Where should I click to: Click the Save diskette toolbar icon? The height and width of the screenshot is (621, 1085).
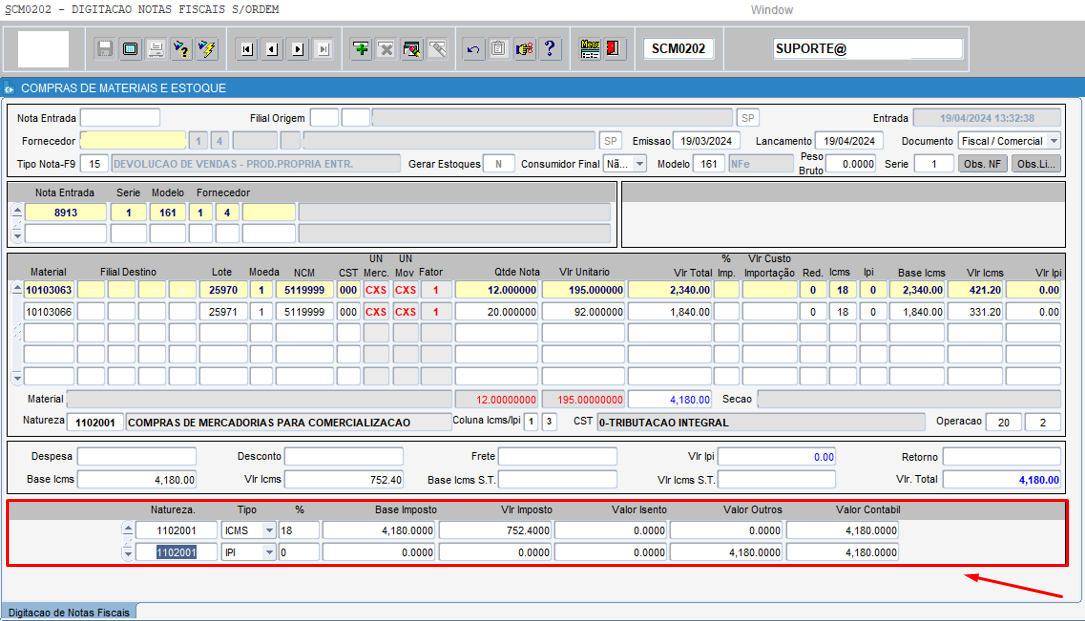tap(104, 48)
